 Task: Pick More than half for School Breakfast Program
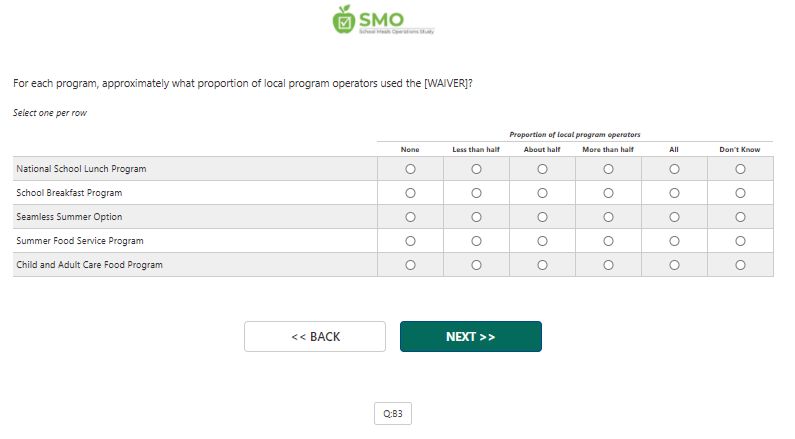pos(608,193)
